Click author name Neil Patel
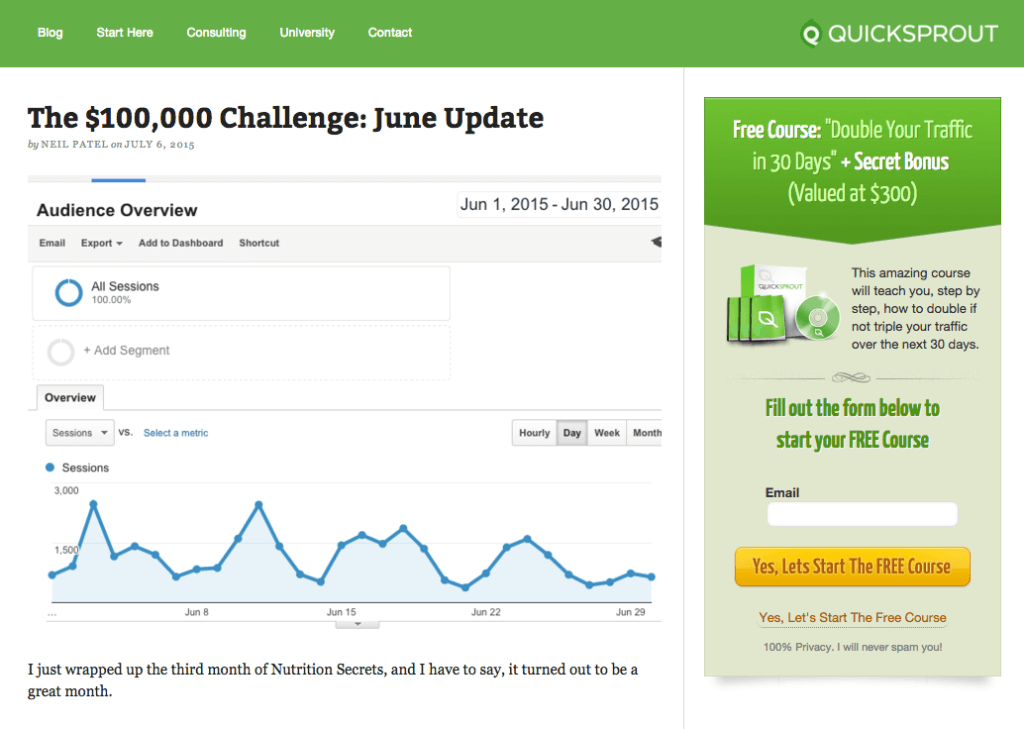Screen dimensions: 1024x729 point(74,144)
